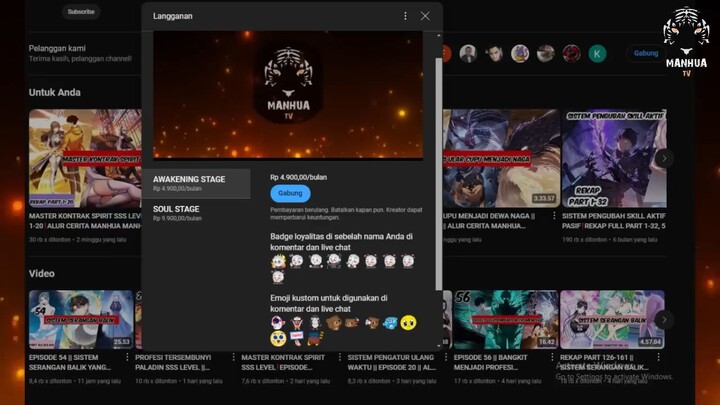720x405 pixels.
Task: Click the blue creature custom emoji
Action: click(x=390, y=323)
